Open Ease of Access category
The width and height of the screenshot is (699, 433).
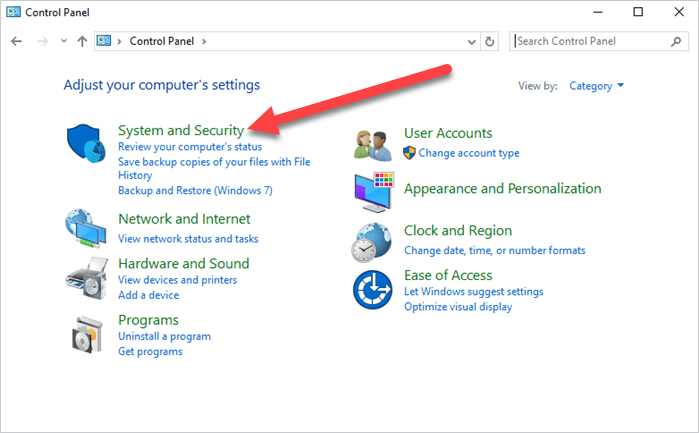(448, 275)
